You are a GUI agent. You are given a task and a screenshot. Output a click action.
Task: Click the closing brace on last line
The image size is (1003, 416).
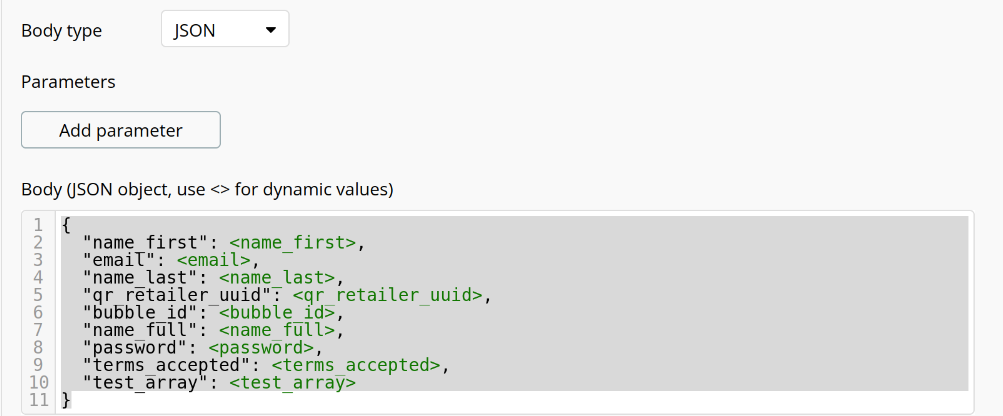point(66,400)
